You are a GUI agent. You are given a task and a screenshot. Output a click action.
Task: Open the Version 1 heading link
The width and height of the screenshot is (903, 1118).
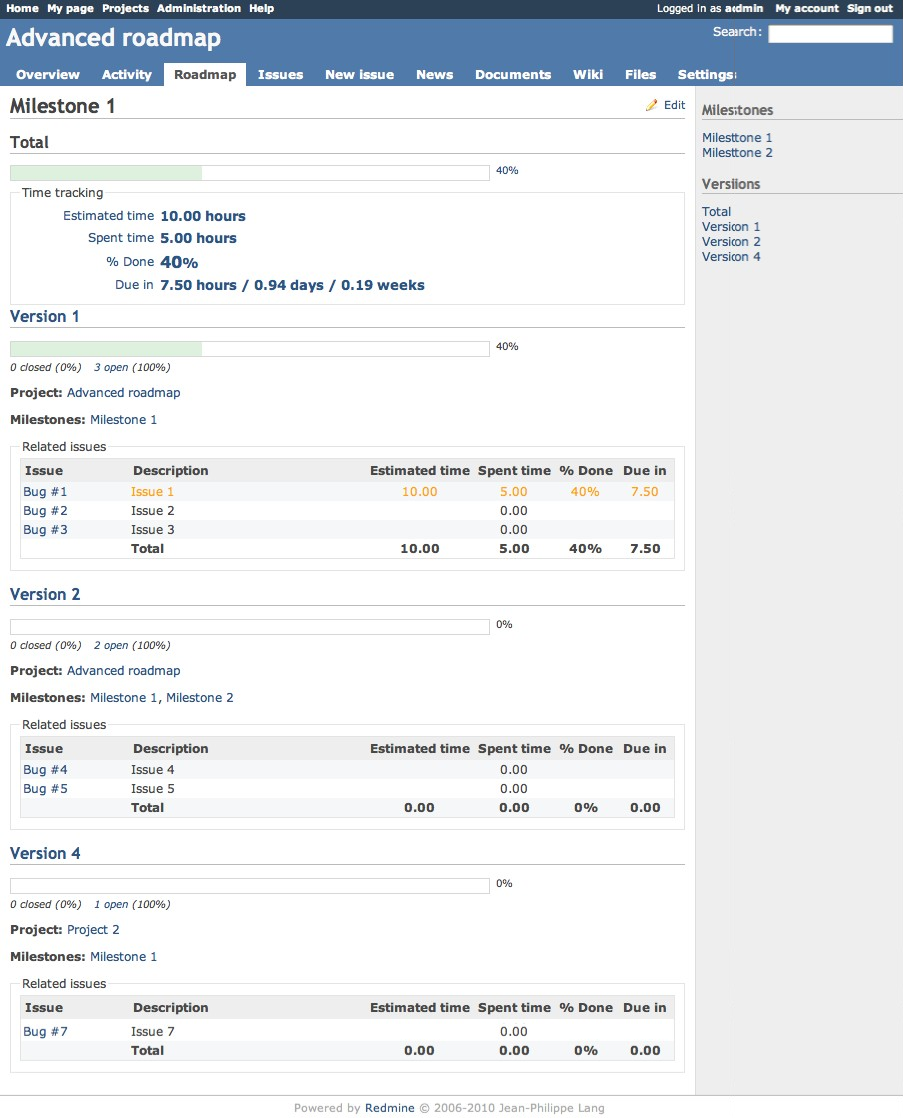pyautogui.click(x=44, y=317)
